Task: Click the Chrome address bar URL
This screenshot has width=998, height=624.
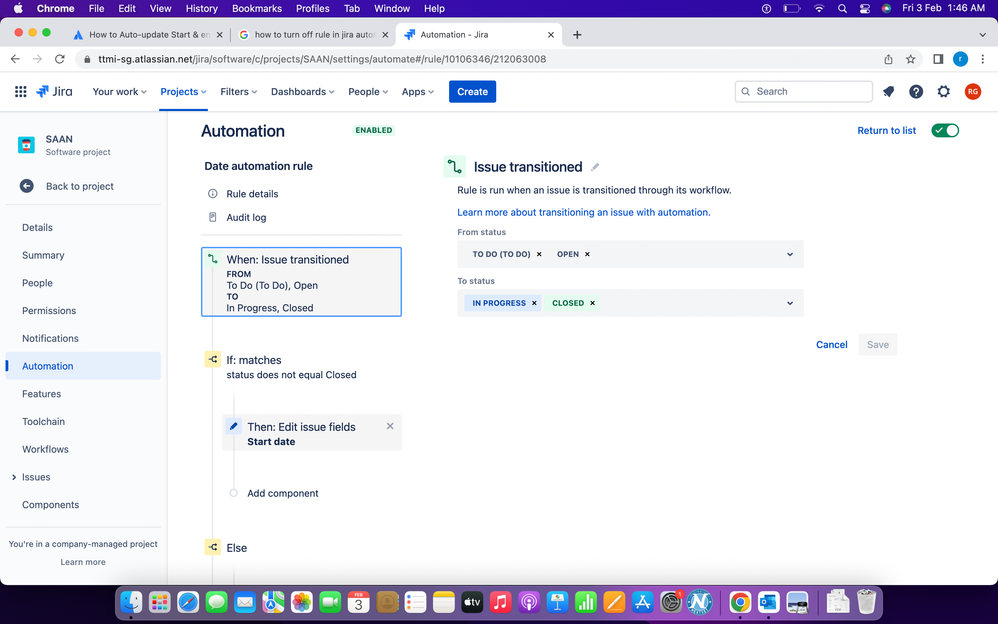Action: click(322, 59)
